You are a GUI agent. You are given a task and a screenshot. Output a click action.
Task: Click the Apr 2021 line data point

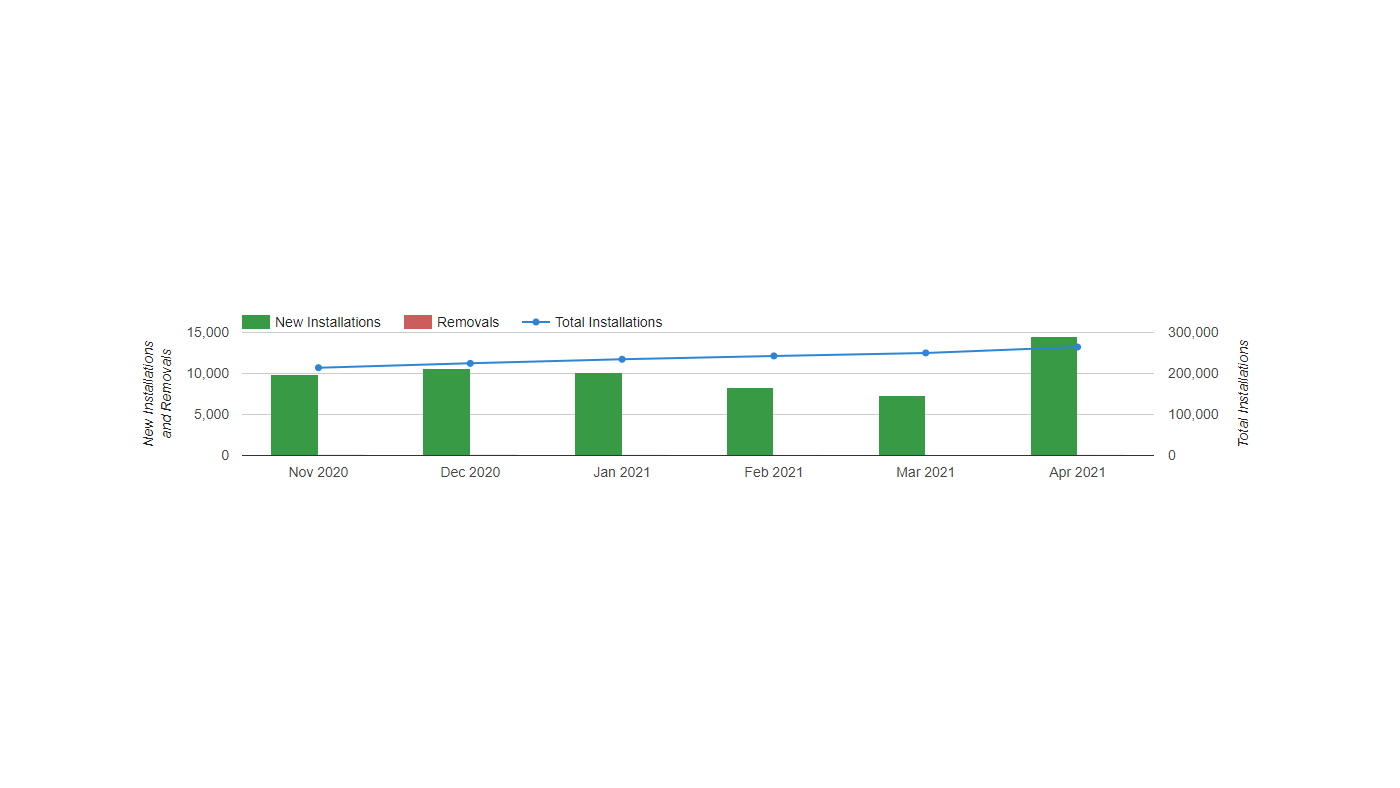click(x=1077, y=347)
